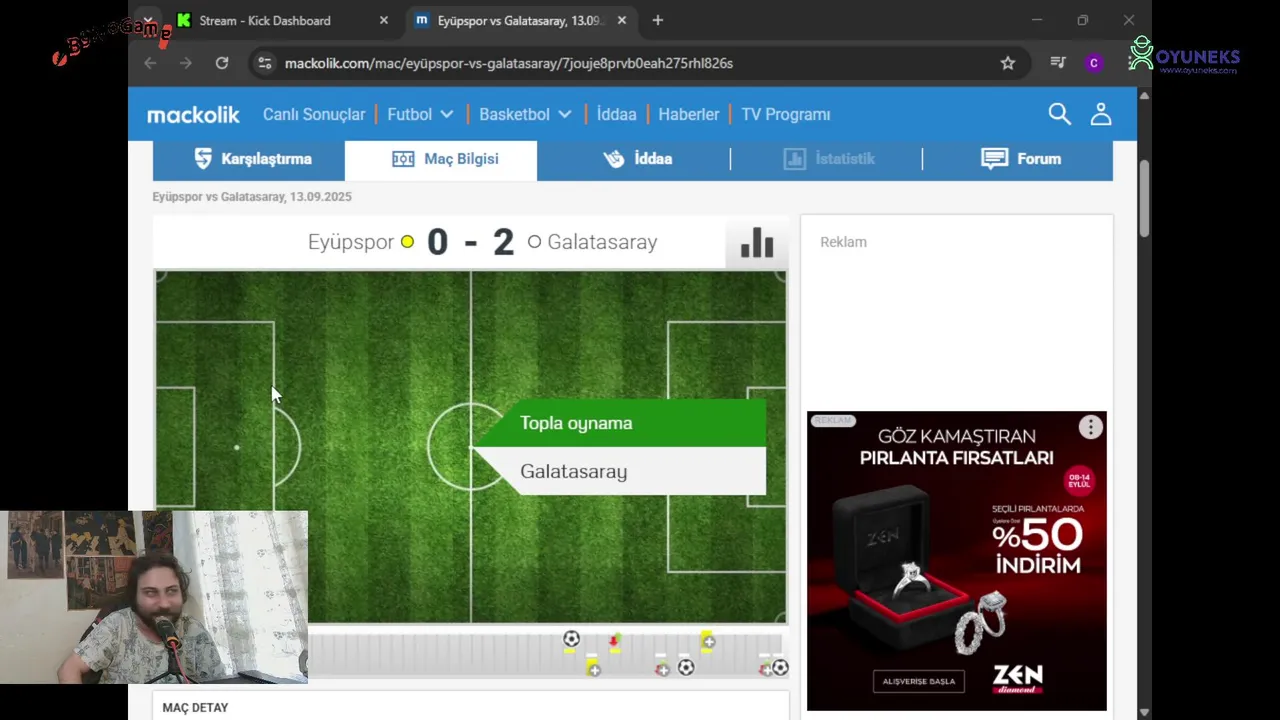
Task: Click the Karşılaştırma shield icon
Action: [x=203, y=159]
